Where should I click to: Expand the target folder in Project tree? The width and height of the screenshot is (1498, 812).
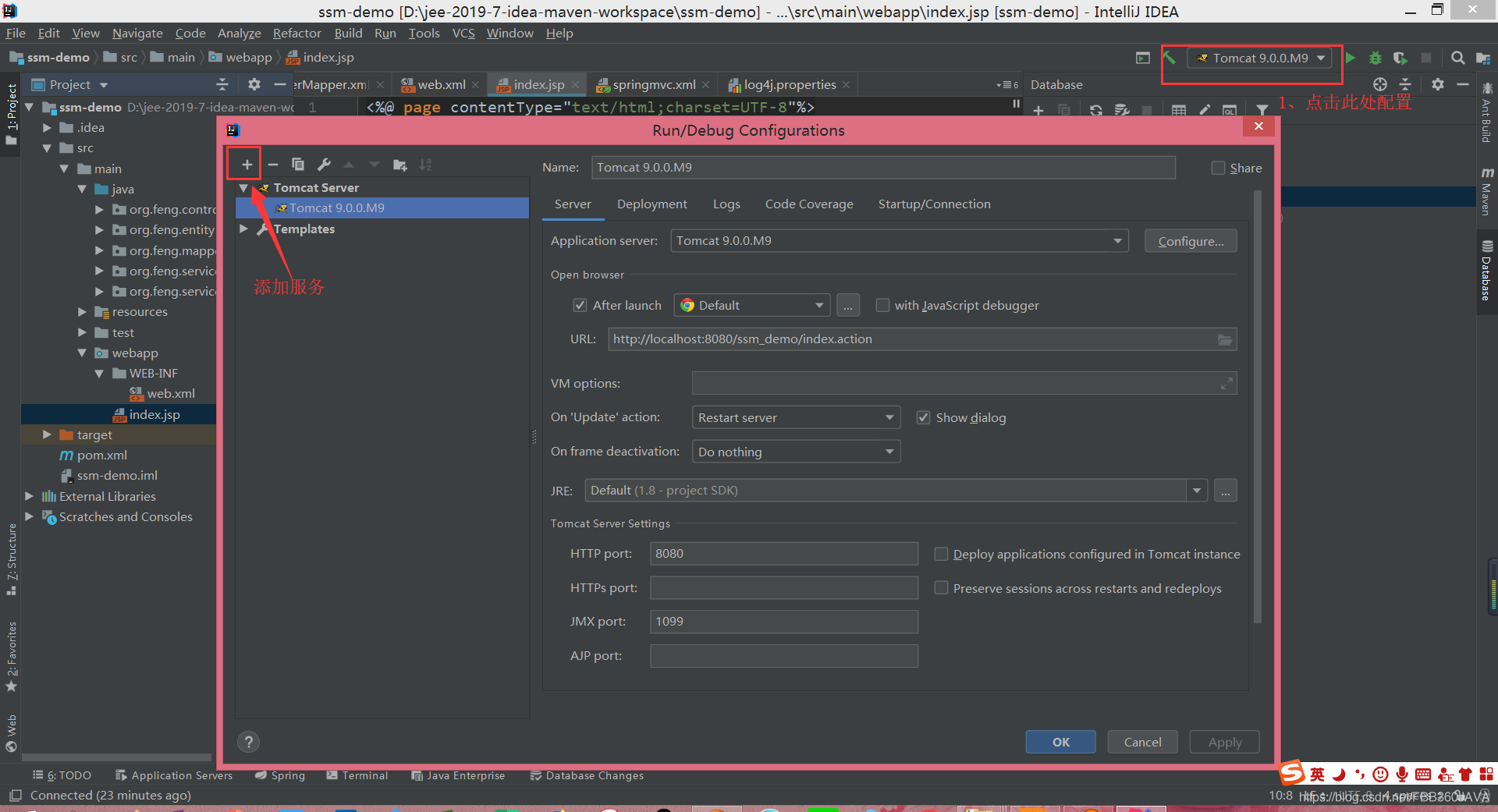47,434
